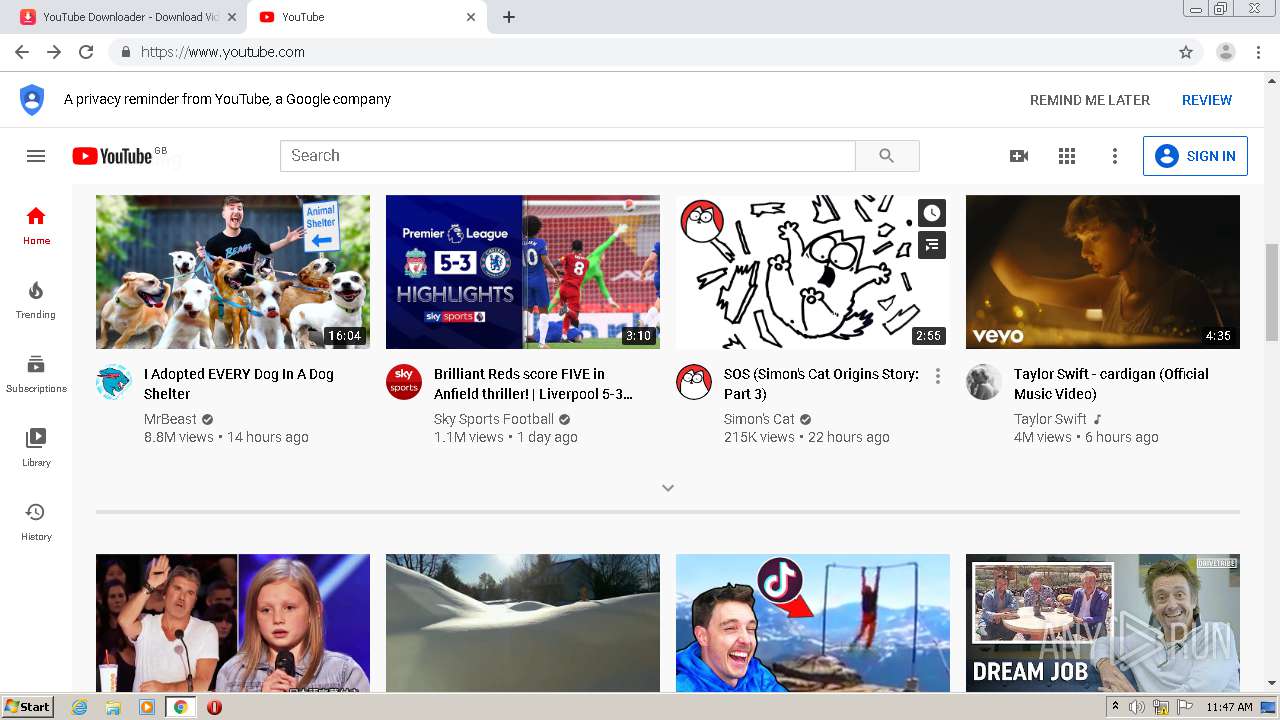Open the YouTube hamburger guide menu
The height and width of the screenshot is (720, 1280).
(36, 156)
